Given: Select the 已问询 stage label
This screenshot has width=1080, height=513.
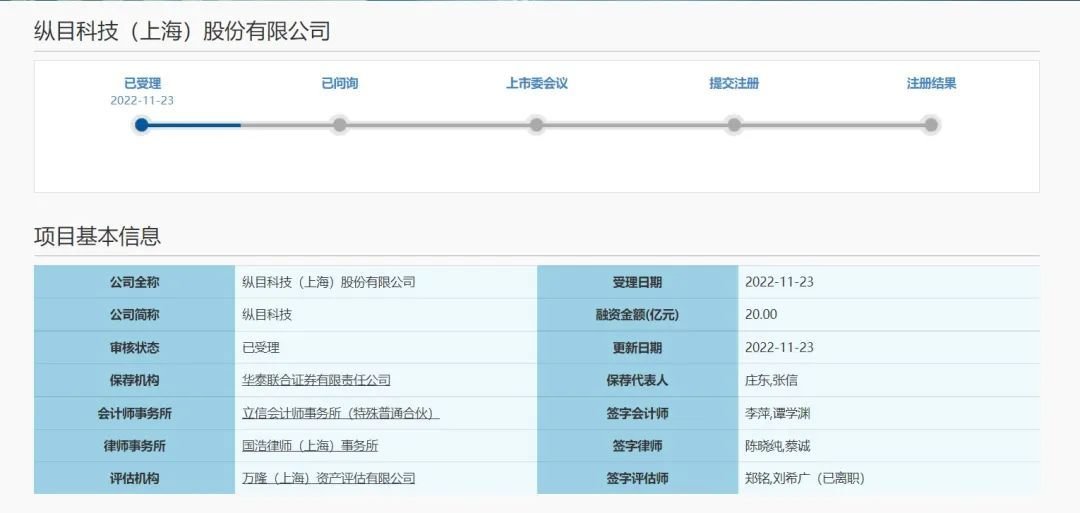Looking at the screenshot, I should 340,83.
